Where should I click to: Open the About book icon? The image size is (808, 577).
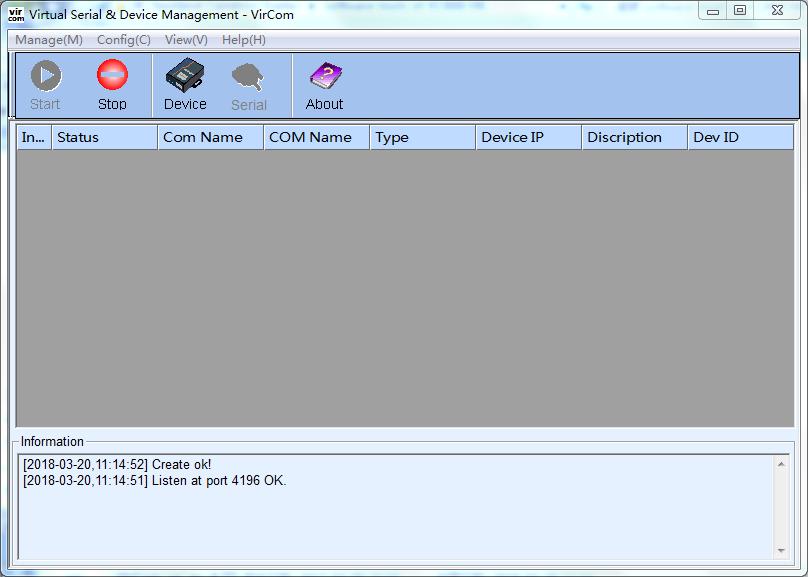[x=324, y=78]
